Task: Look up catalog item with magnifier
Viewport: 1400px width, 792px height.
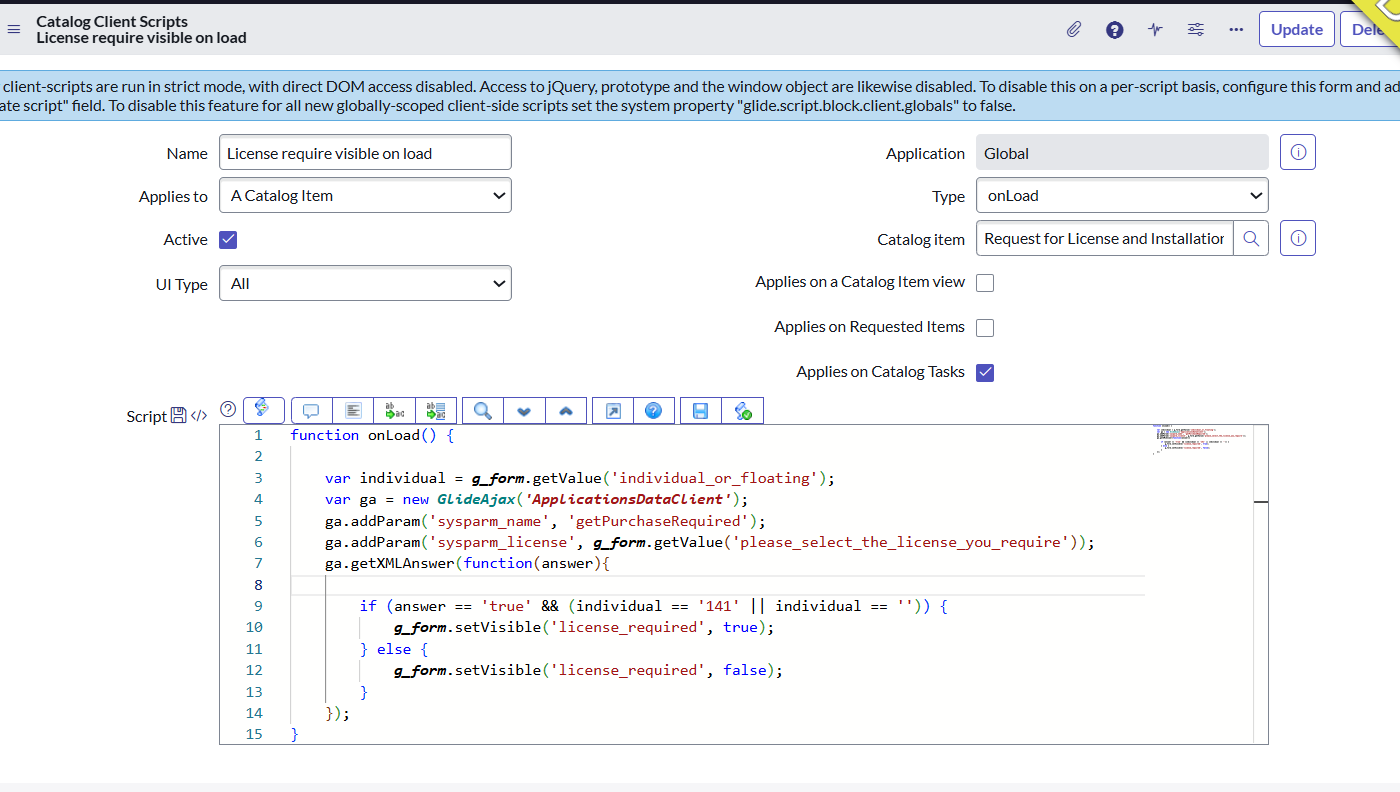Action: tap(1251, 239)
